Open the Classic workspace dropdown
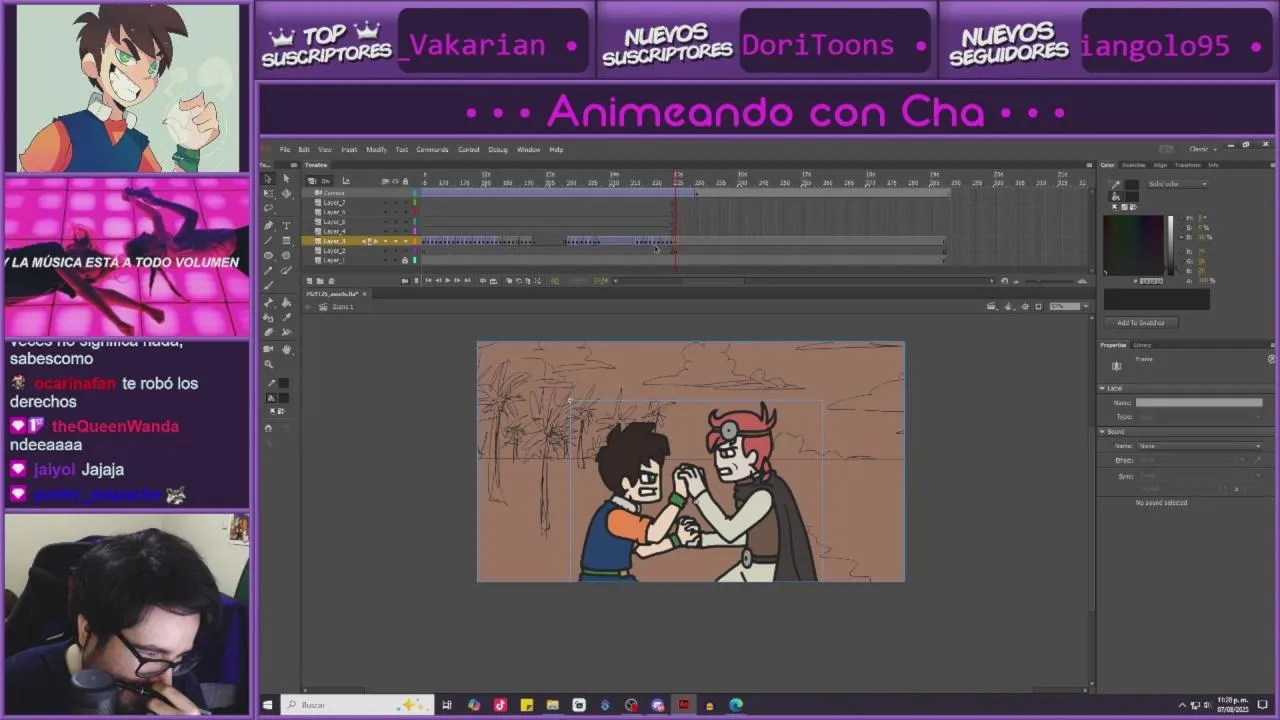The image size is (1280, 720). tap(1202, 149)
